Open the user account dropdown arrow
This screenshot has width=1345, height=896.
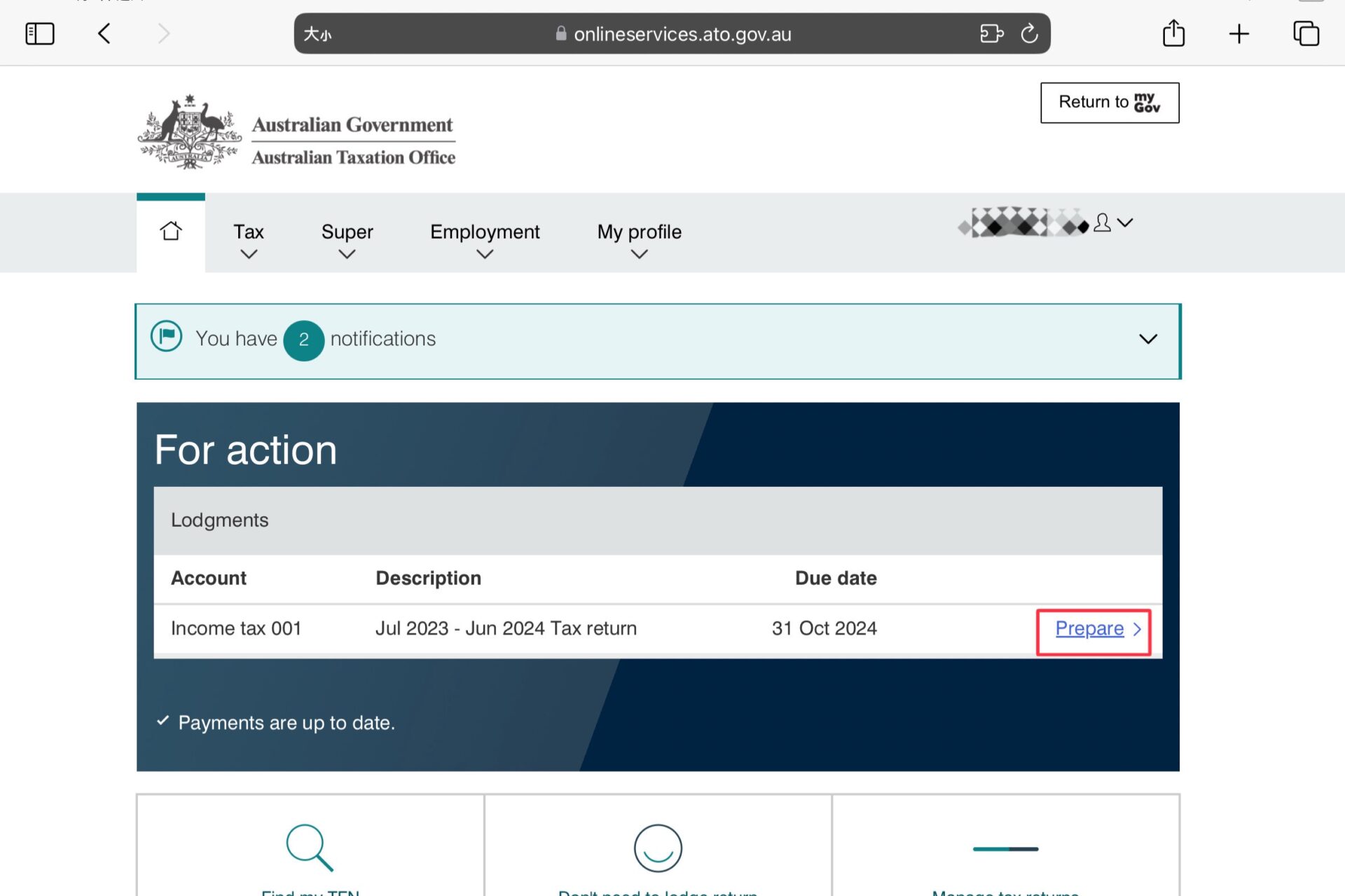point(1125,223)
